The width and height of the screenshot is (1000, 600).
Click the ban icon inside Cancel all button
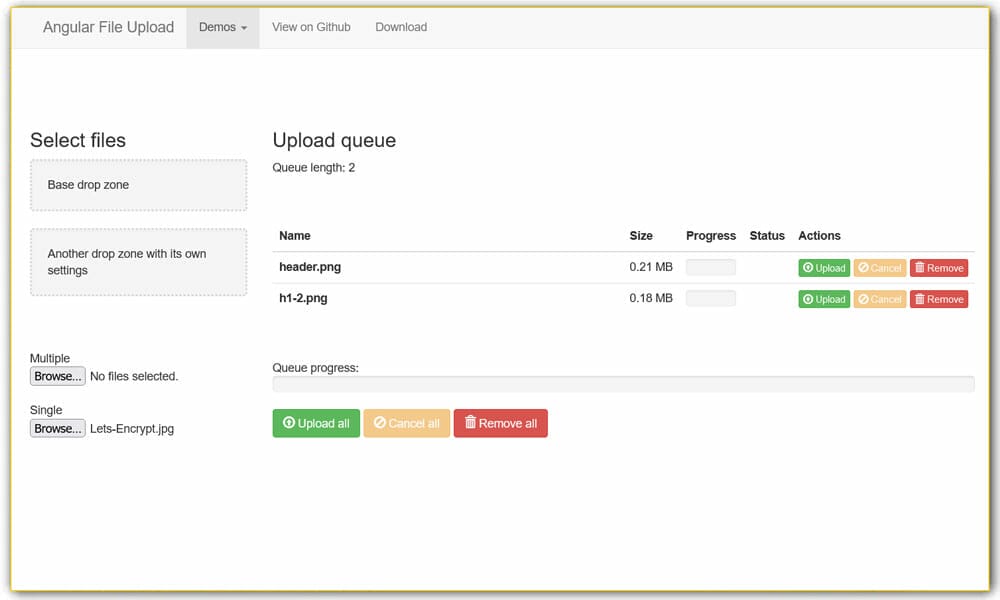coord(379,422)
